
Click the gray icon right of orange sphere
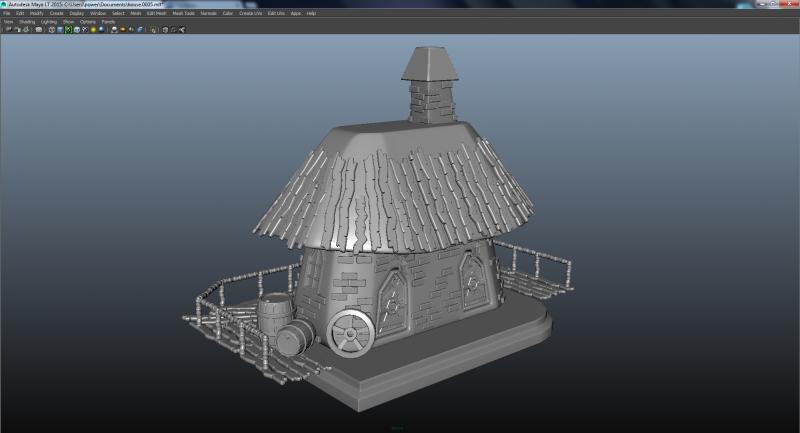131,30
